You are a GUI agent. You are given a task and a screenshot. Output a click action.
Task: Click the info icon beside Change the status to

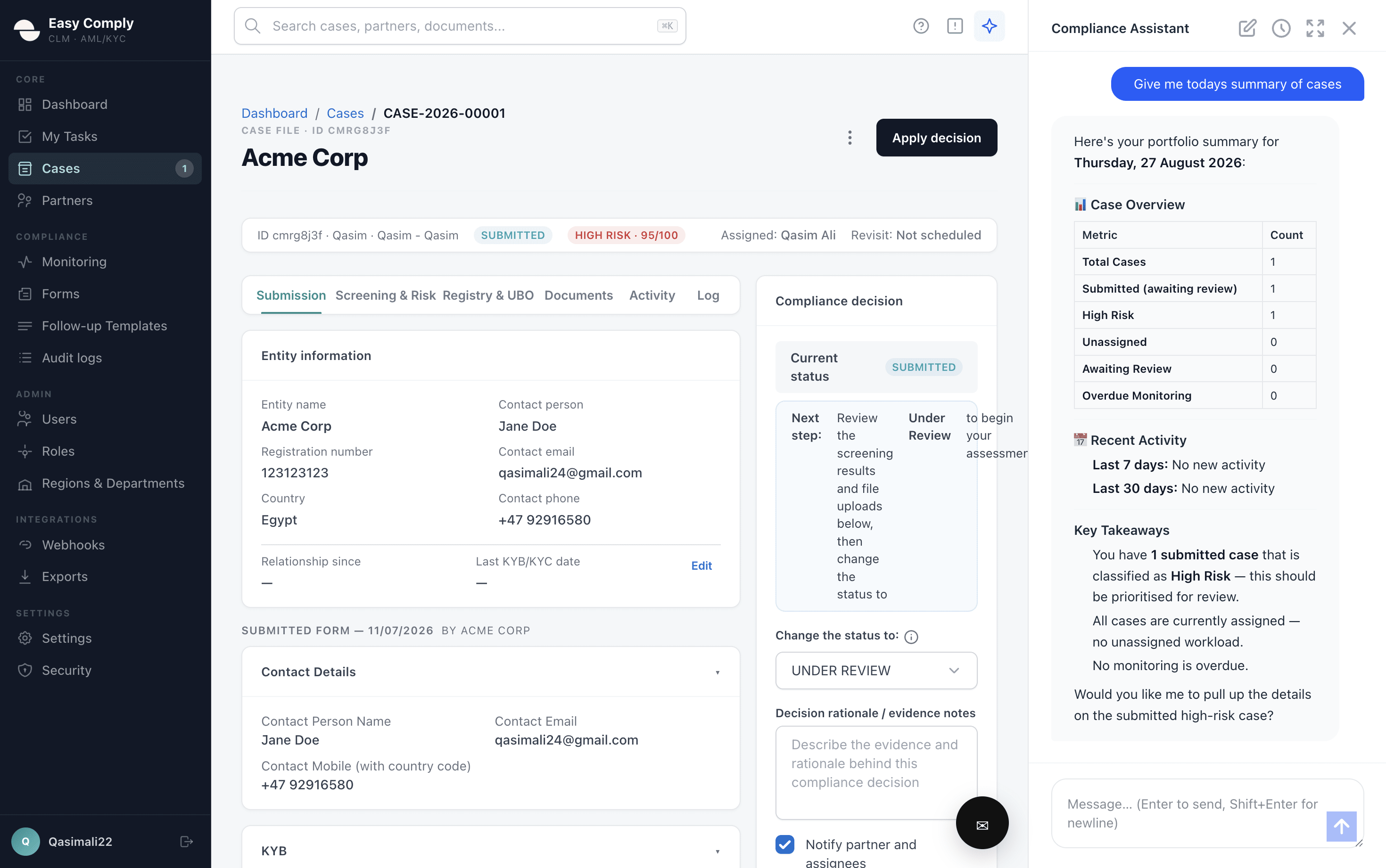[x=911, y=636]
